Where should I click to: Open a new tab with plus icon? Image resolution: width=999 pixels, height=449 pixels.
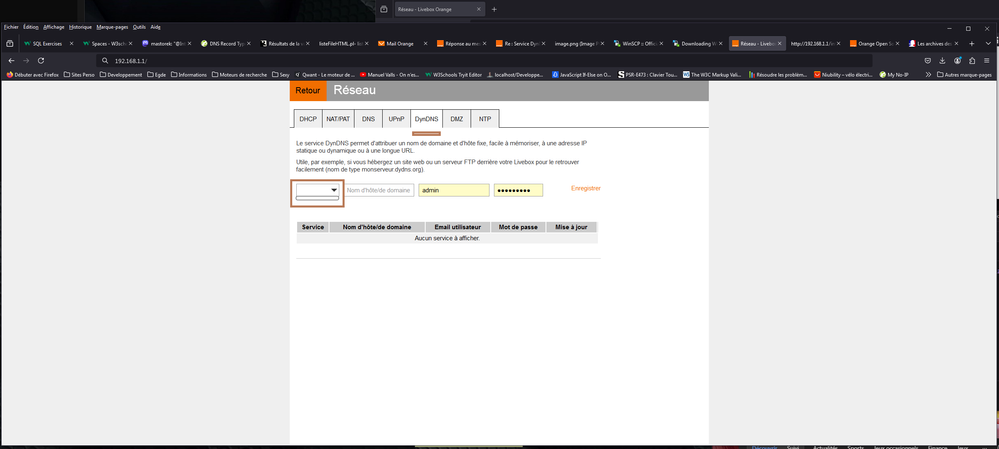coord(971,44)
